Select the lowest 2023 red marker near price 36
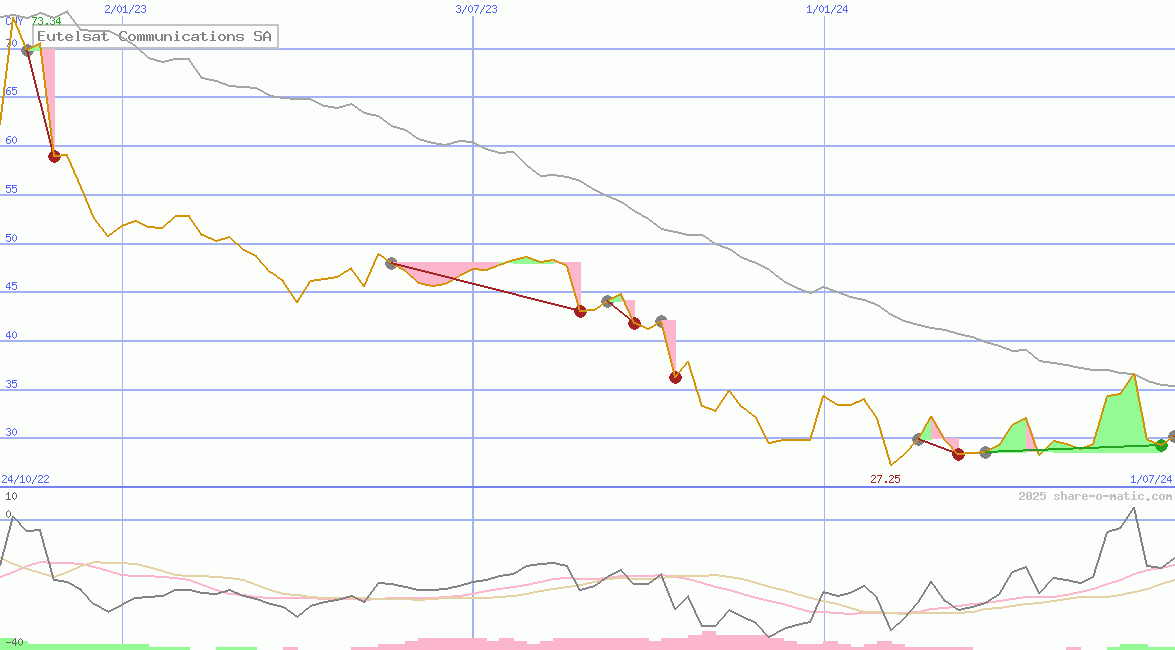The height and width of the screenshot is (650, 1175). pyautogui.click(x=675, y=377)
